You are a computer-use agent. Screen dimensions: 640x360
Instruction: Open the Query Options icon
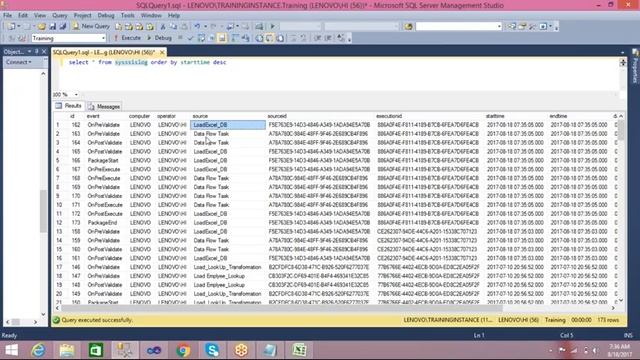(x=211, y=38)
